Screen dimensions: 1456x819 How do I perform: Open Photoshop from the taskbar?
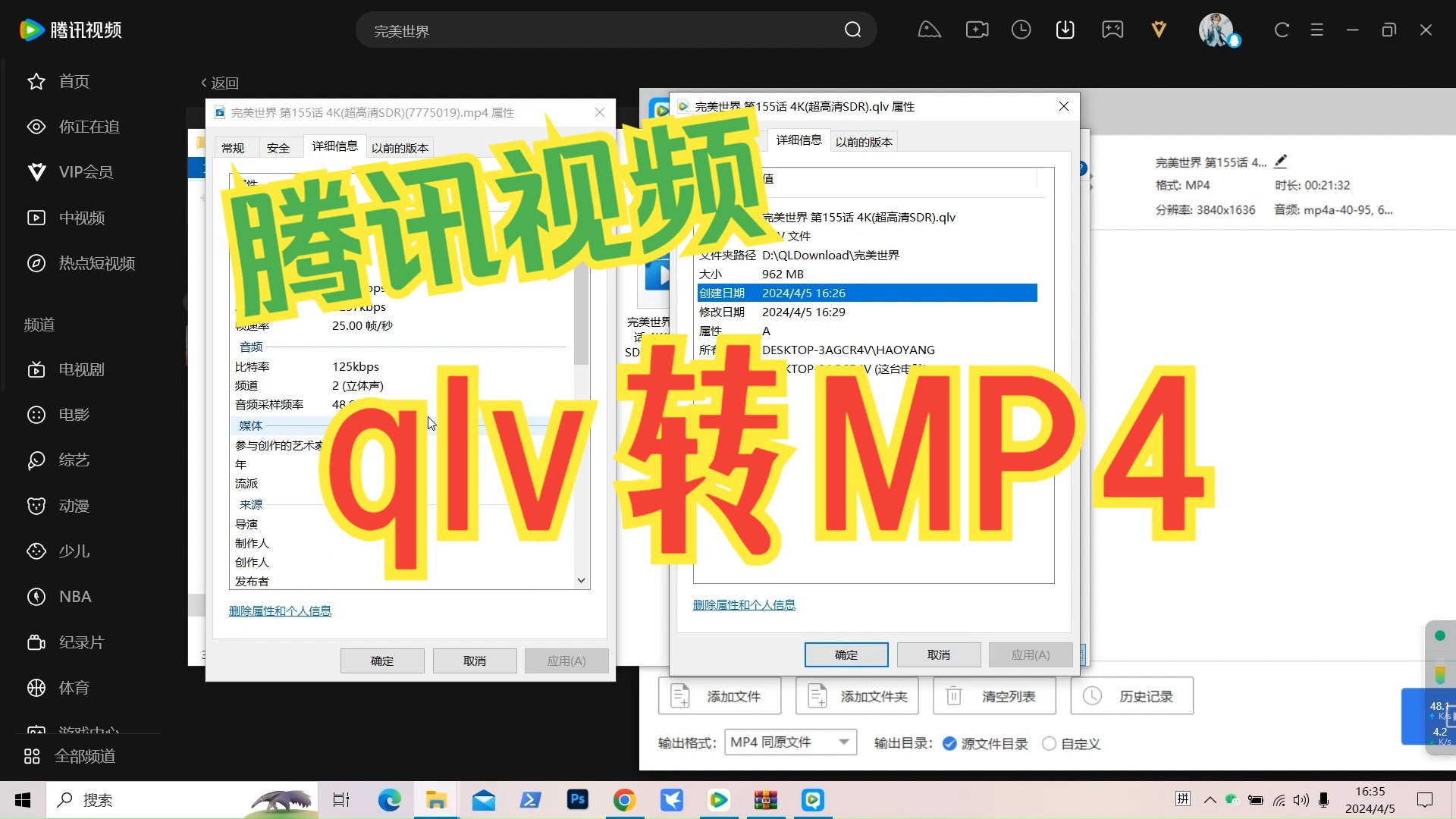coord(577,800)
